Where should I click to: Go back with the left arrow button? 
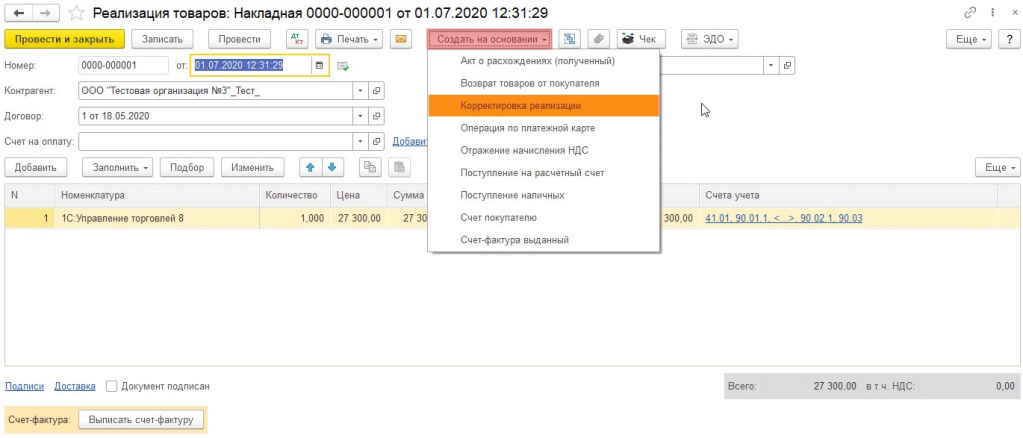coord(19,12)
